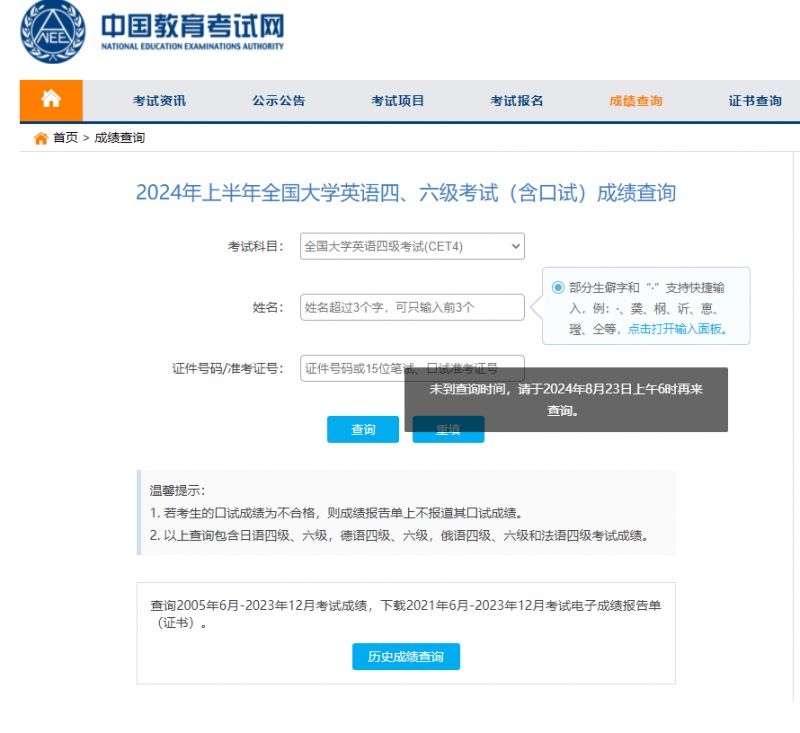Viewport: 800px width, 733px height.
Task: Go to the 考试项目 navigation item
Action: click(x=397, y=100)
